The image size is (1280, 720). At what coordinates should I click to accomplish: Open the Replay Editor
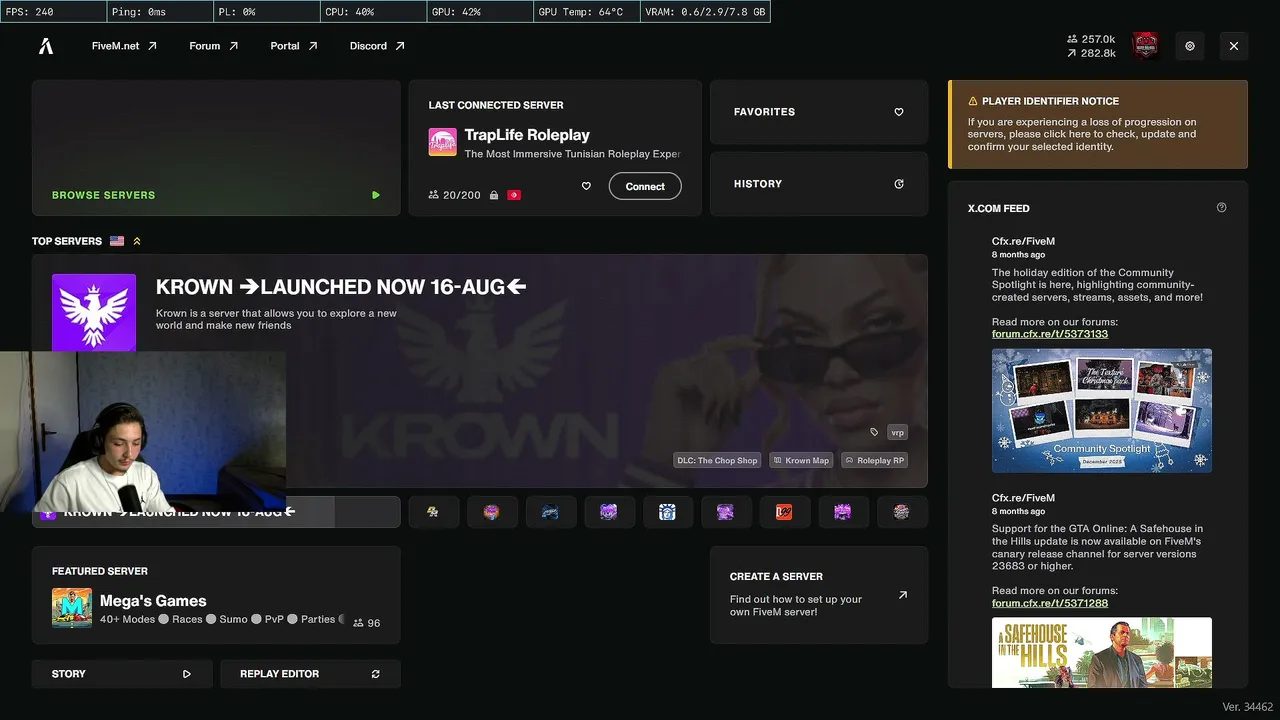coord(310,674)
